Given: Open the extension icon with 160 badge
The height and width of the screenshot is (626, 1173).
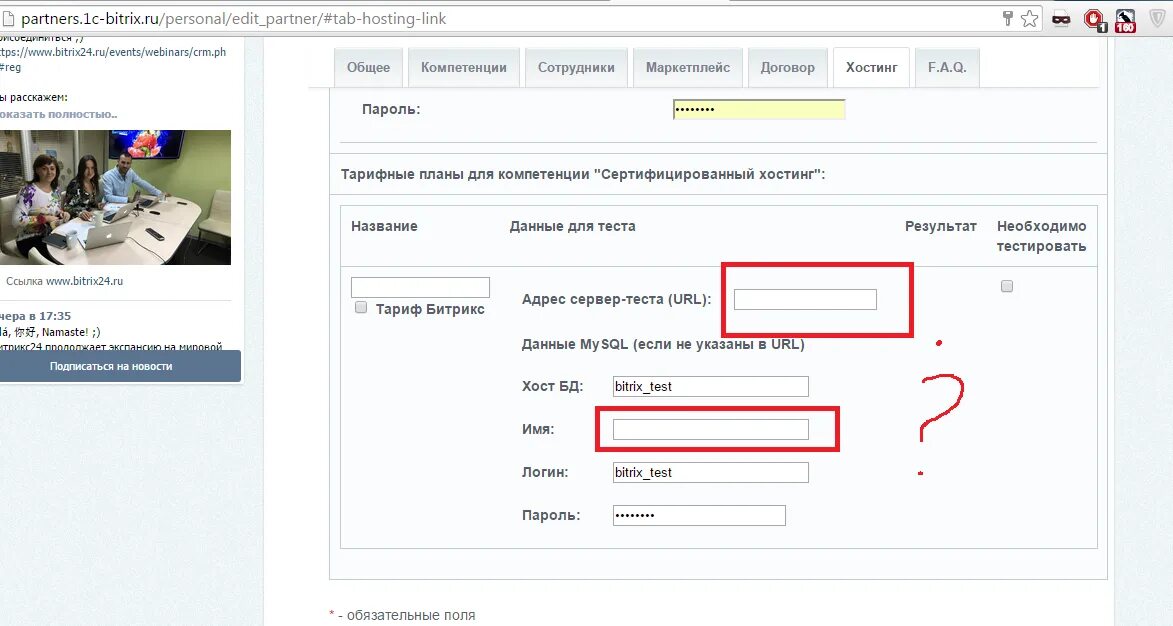Looking at the screenshot, I should click(1125, 20).
